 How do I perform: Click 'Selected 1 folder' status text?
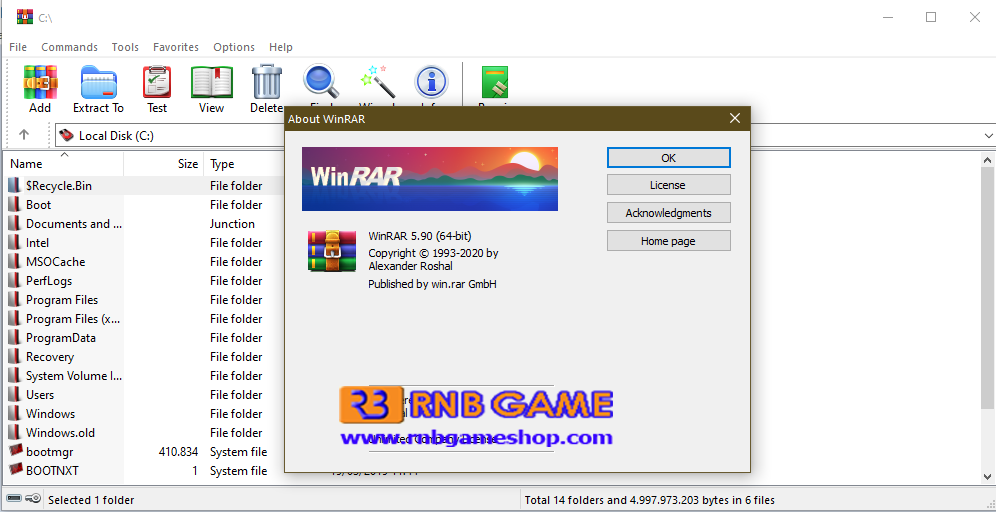pyautogui.click(x=91, y=500)
